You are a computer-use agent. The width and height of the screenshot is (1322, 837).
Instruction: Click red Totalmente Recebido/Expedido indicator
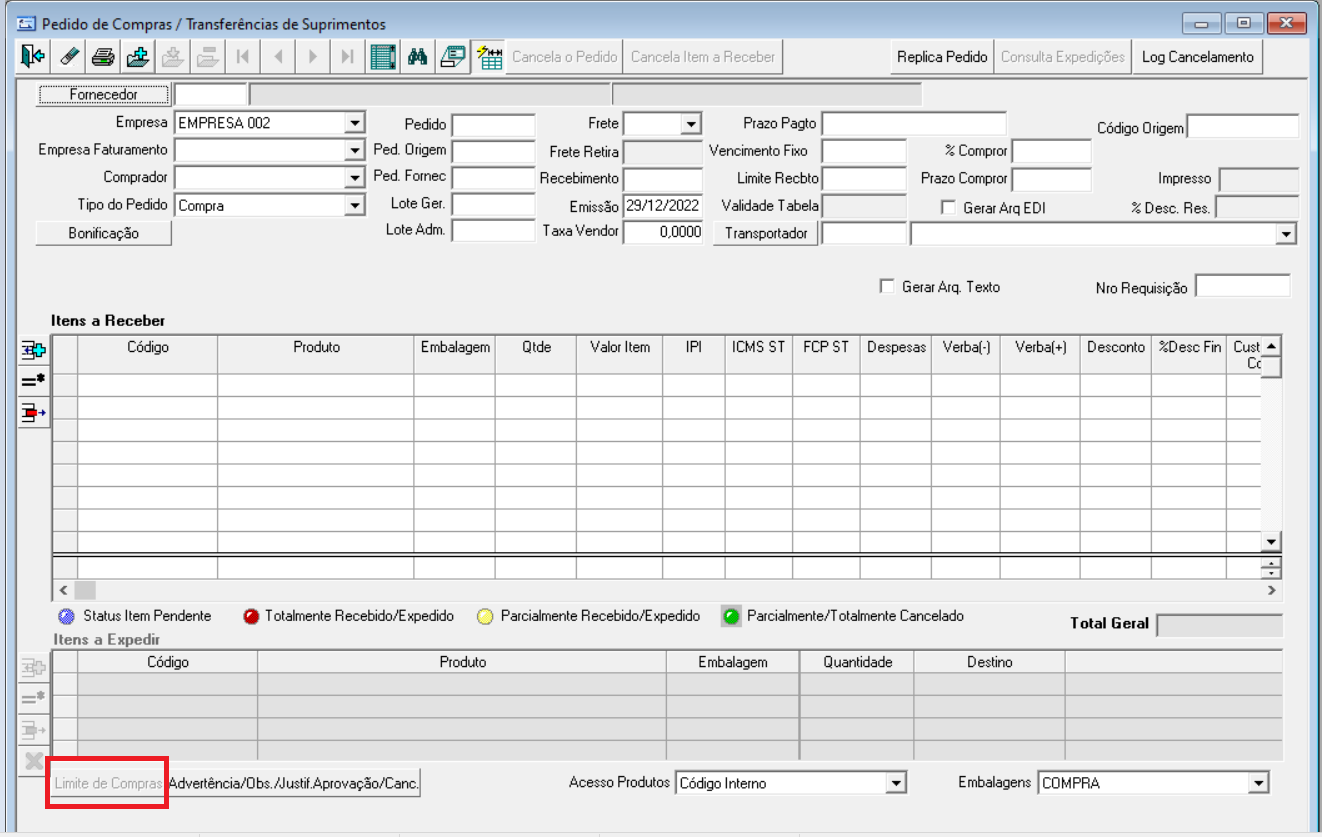coord(251,617)
